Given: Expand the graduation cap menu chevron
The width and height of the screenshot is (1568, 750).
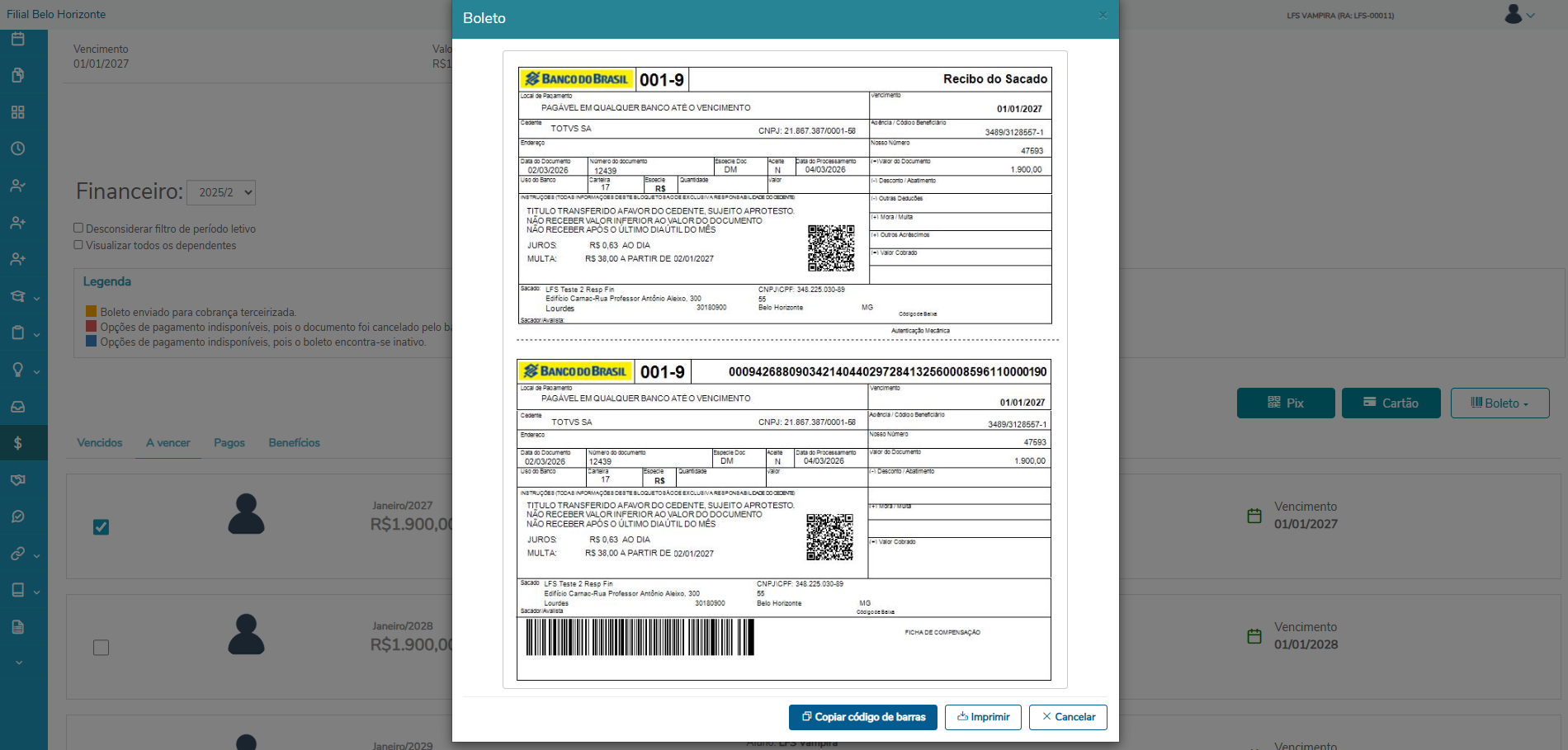Looking at the screenshot, I should [36, 298].
